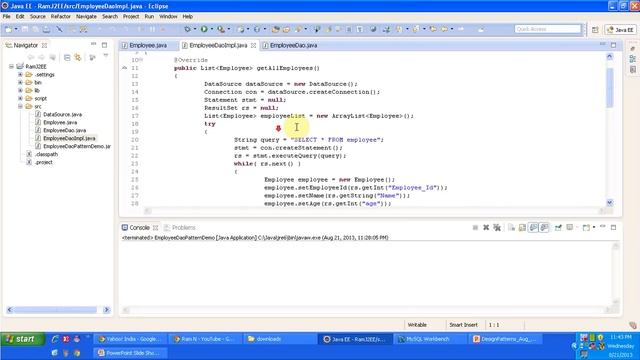Viewport: 640px width, 360px height.
Task: Open the Source menu
Action: click(38, 16)
